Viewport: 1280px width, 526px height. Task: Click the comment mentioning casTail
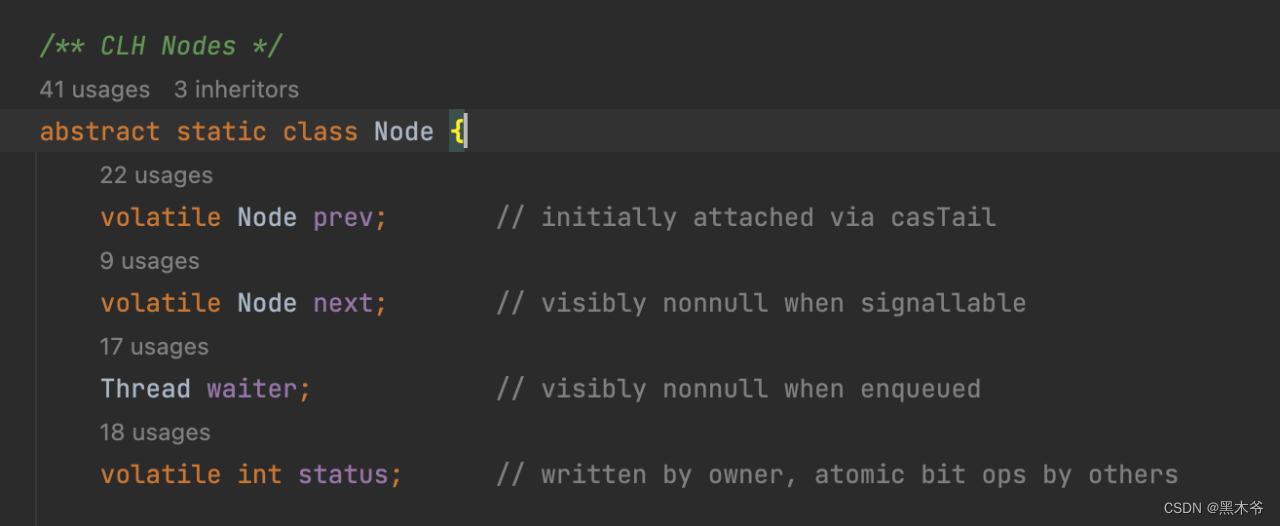pos(747,217)
